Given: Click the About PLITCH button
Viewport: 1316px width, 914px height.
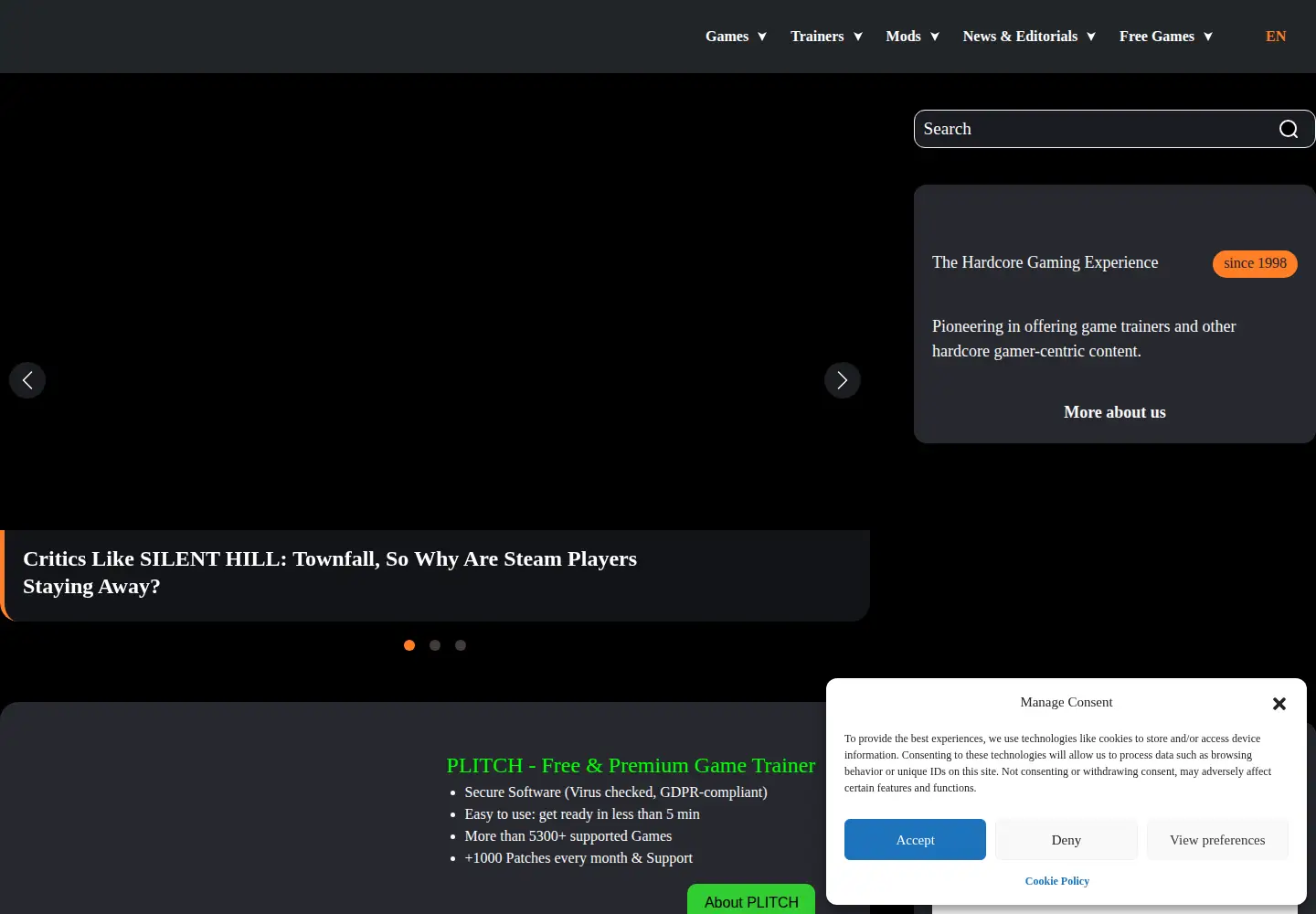Looking at the screenshot, I should click(751, 899).
